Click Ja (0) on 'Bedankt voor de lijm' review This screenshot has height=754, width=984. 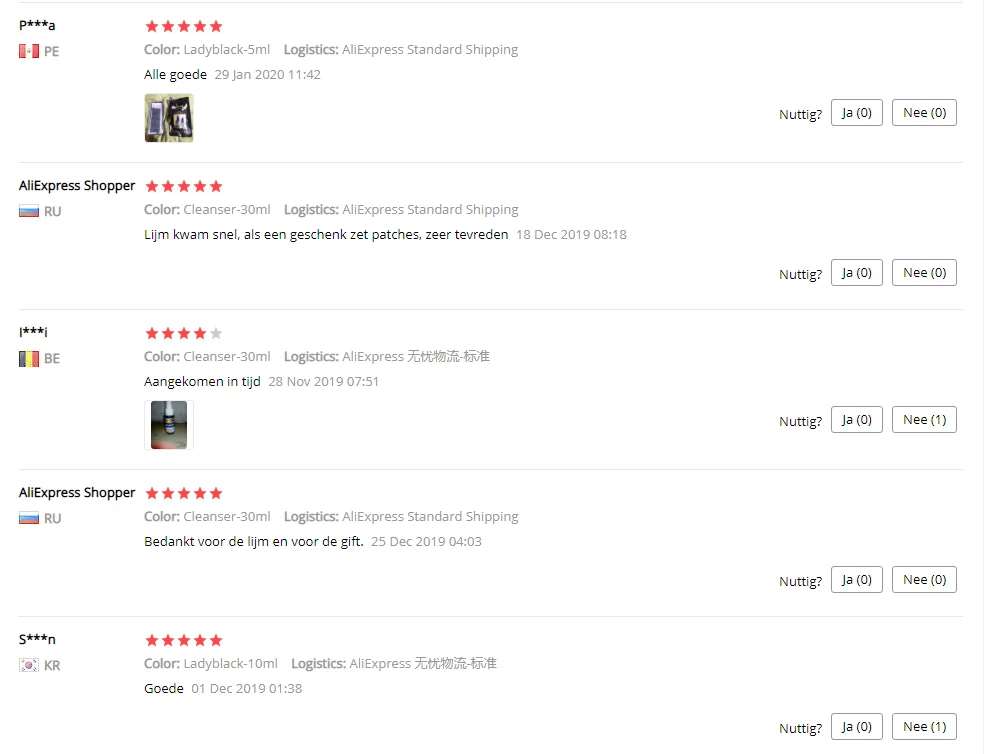857,580
